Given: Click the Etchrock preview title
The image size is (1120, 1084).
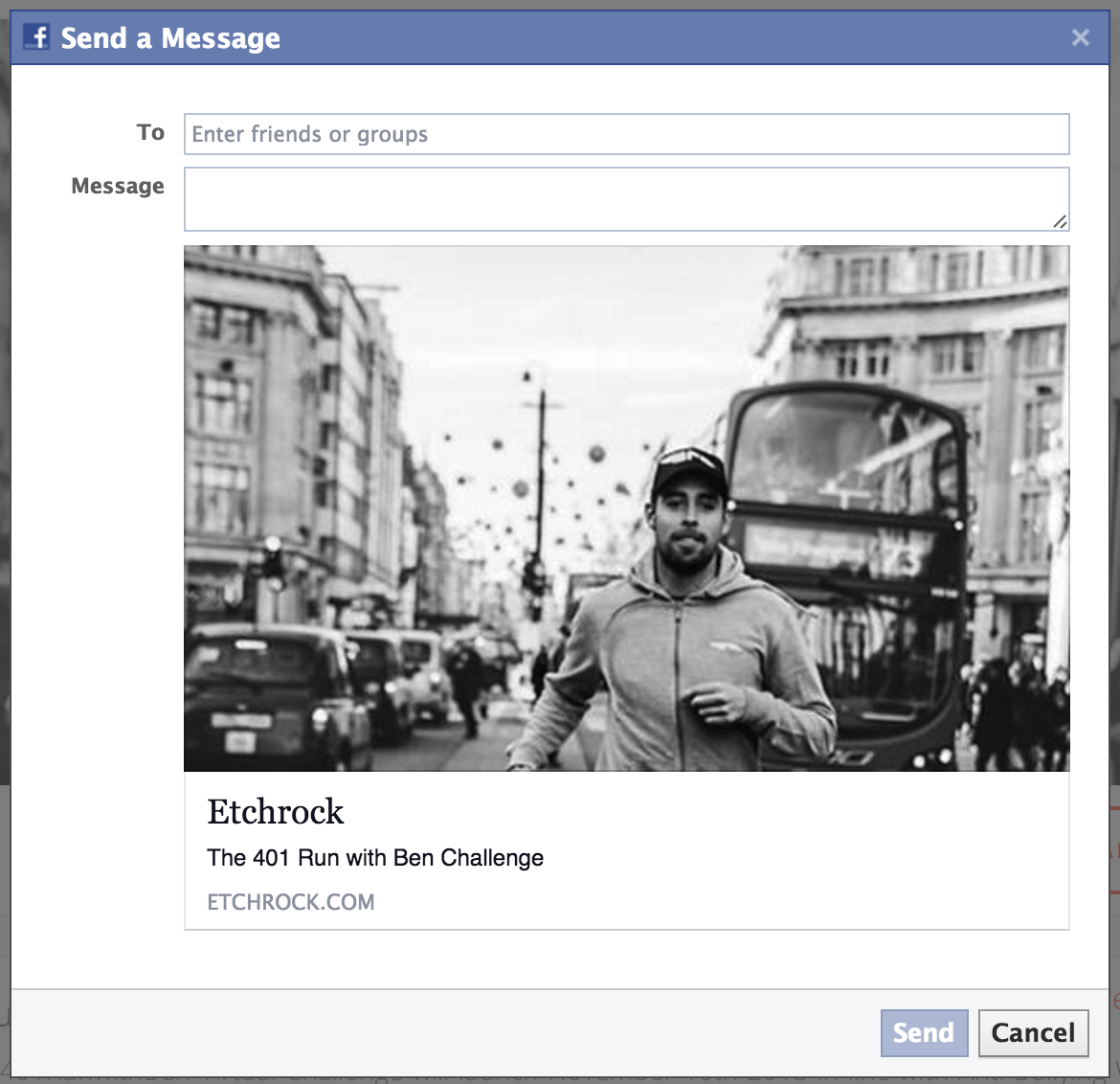Looking at the screenshot, I should click(276, 812).
